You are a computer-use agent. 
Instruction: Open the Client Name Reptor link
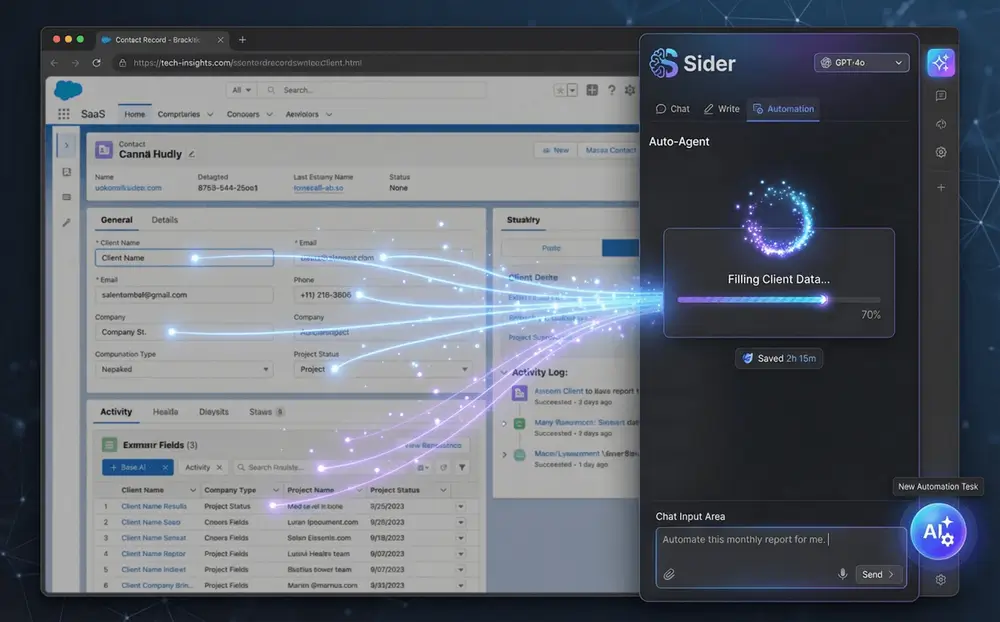[x=153, y=554]
